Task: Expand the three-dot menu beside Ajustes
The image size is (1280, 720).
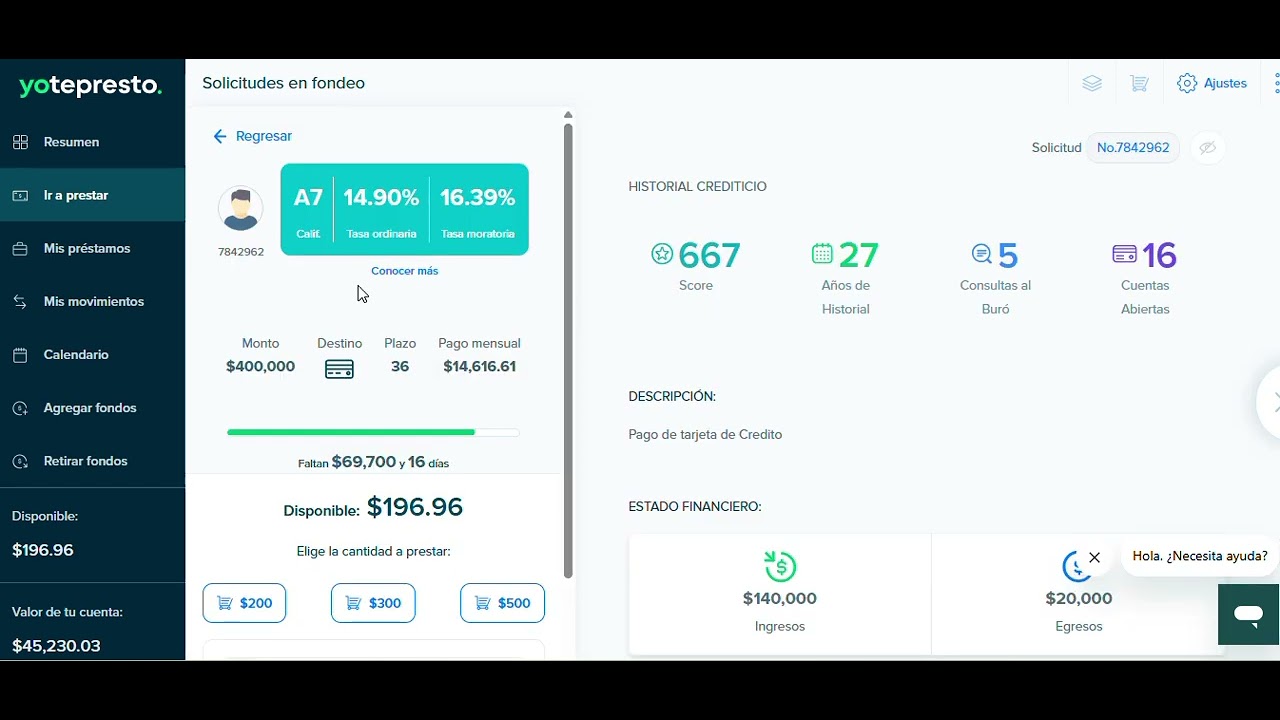Action: (x=1276, y=84)
